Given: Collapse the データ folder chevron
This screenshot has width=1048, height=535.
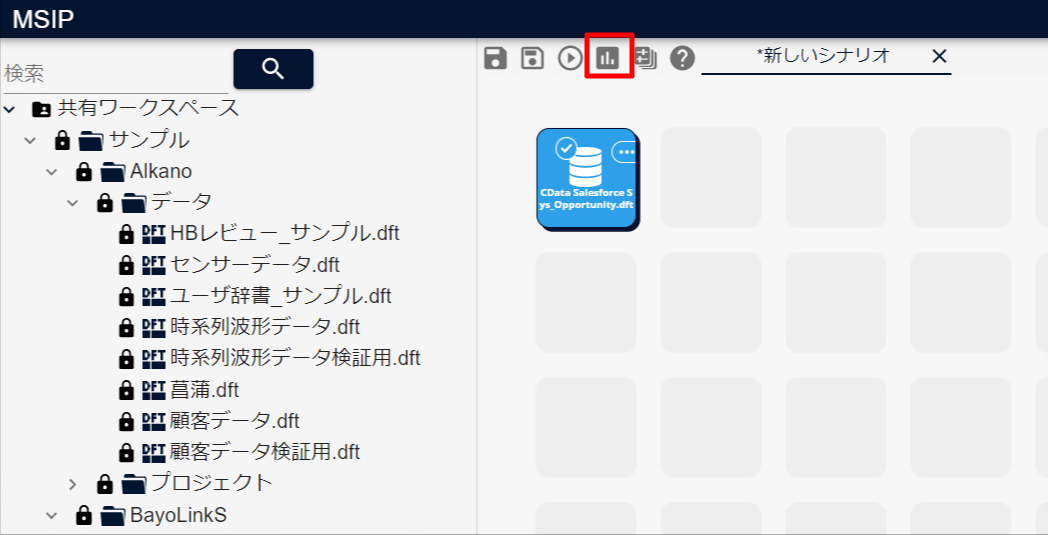Looking at the screenshot, I should (73, 203).
